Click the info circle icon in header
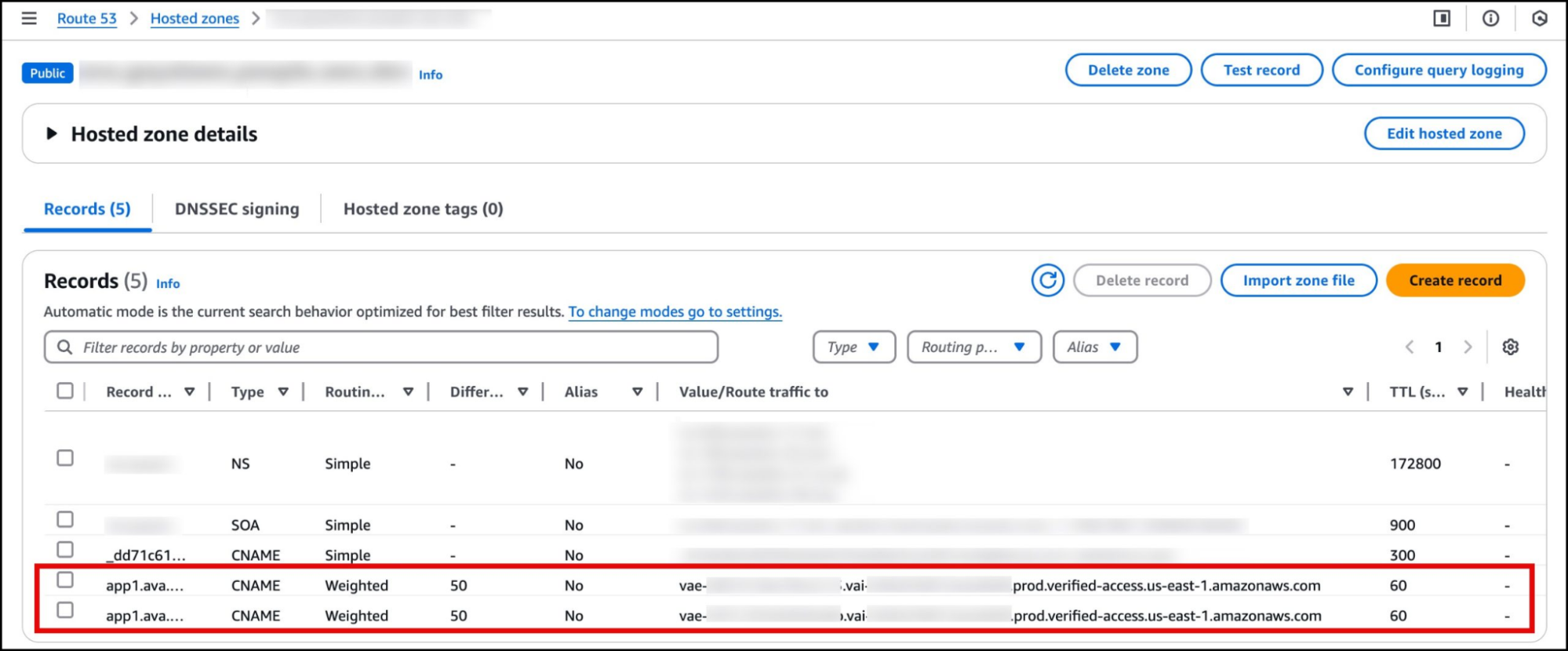 pyautogui.click(x=1490, y=18)
